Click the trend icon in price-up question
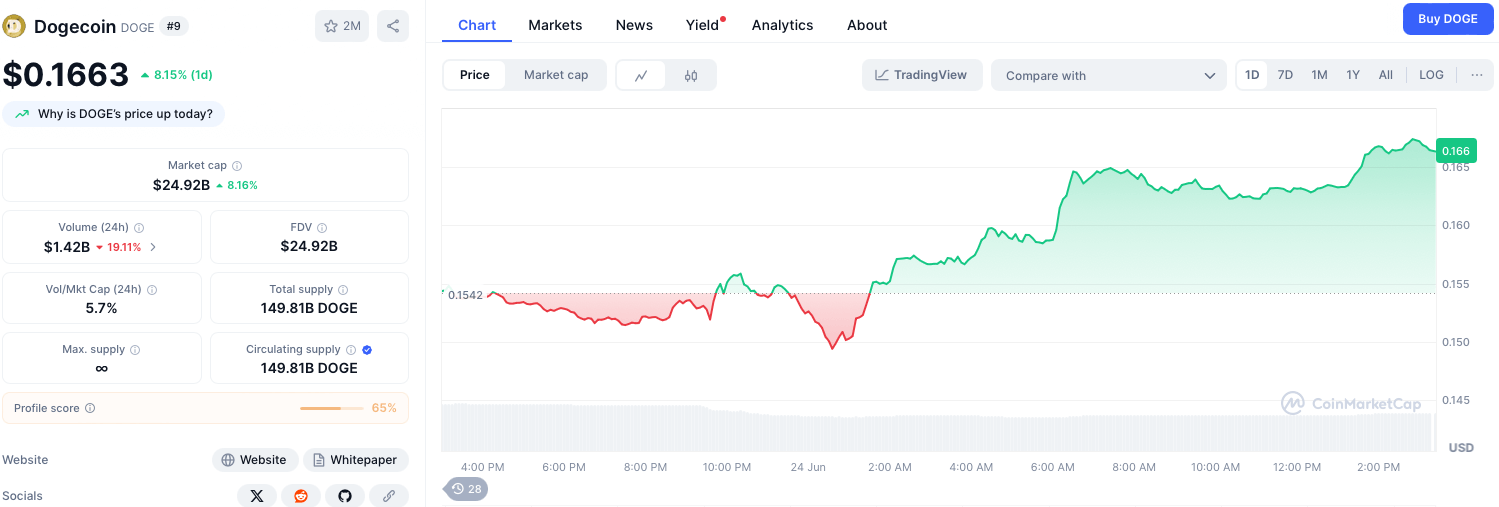Image resolution: width=1499 pixels, height=507 pixels. click(22, 114)
